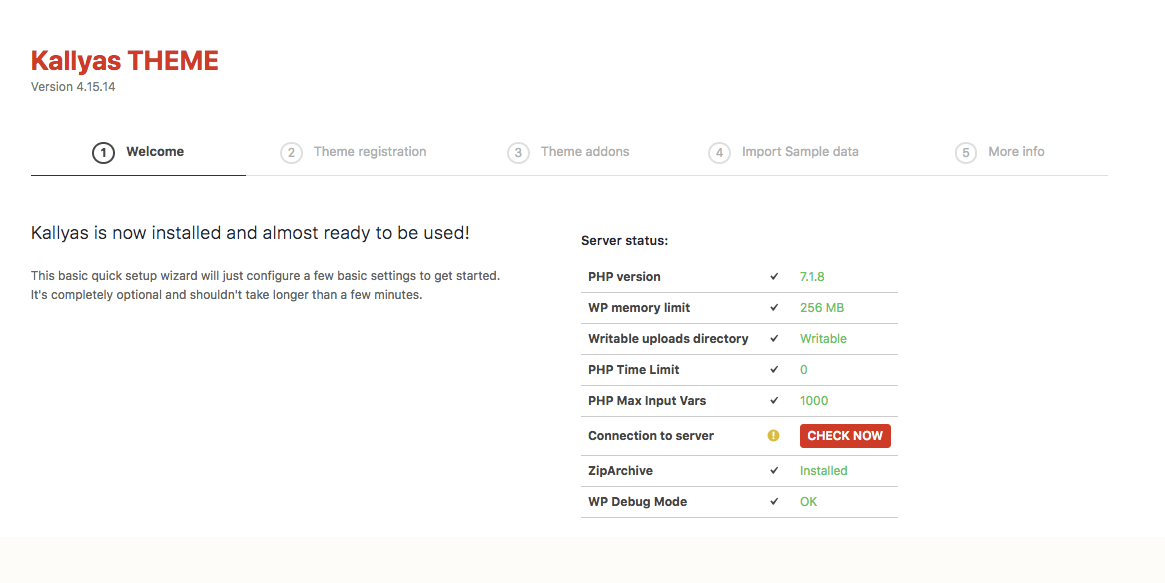Click the WP Debug Mode checkmark icon
Image resolution: width=1165 pixels, height=583 pixels.
click(774, 501)
